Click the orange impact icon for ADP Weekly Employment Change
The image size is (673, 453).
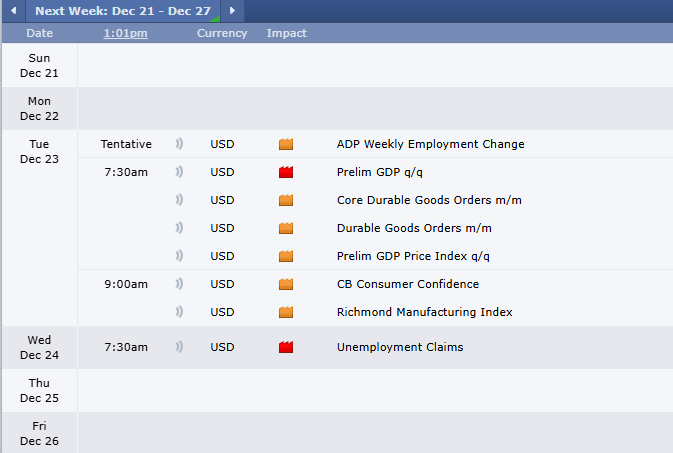click(x=286, y=144)
